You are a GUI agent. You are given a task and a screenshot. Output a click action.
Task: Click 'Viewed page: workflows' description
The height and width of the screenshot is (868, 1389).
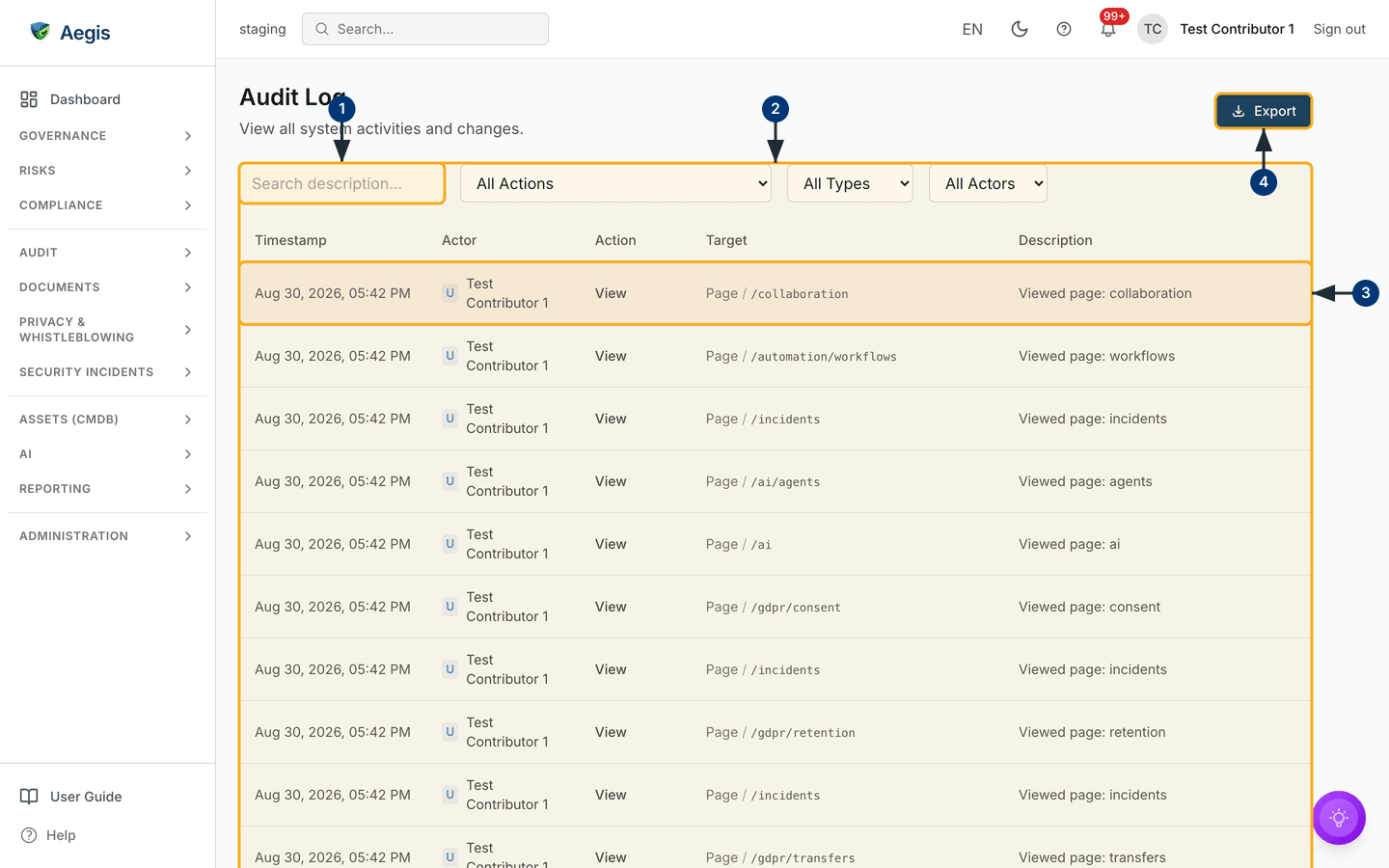[x=1097, y=356]
